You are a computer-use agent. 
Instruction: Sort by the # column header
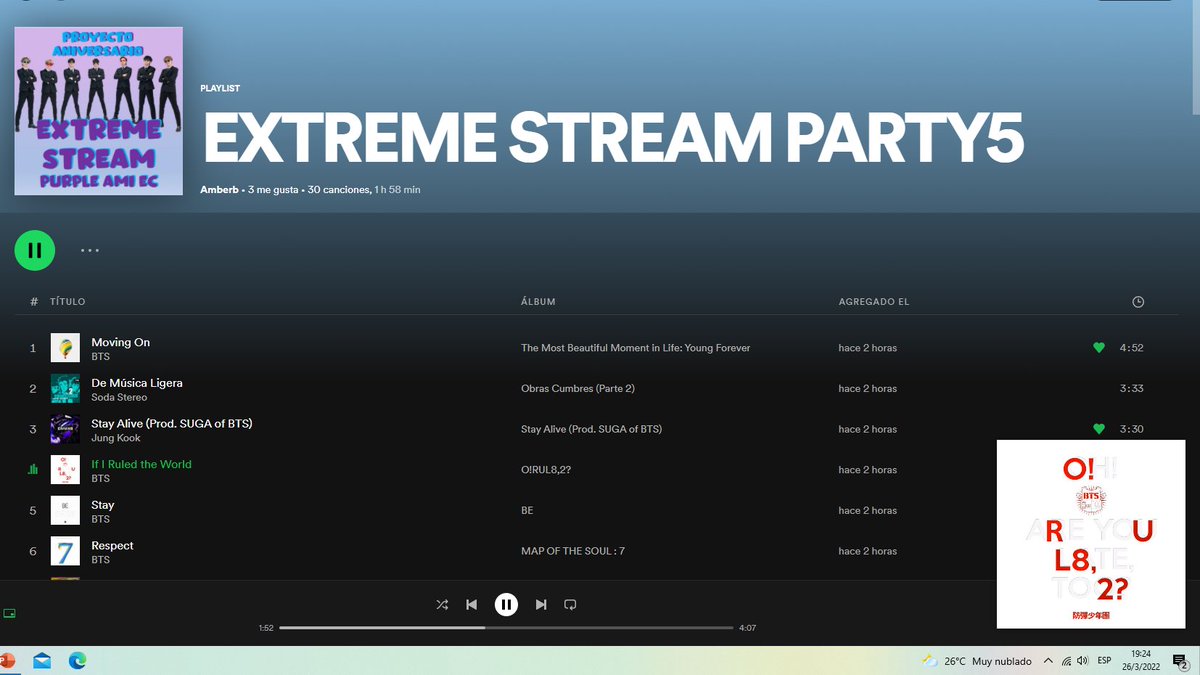pos(34,302)
